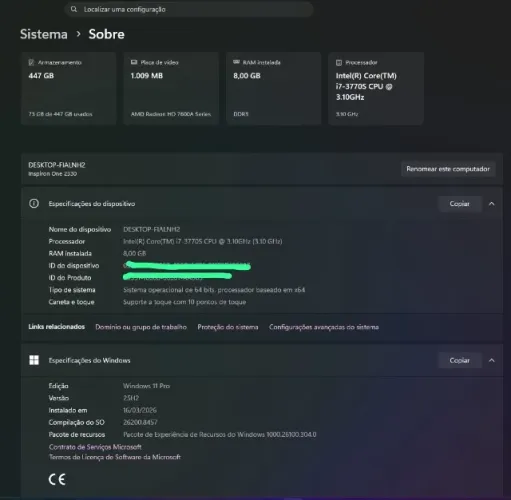Screen dimensions: 511x500
Task: Click the '16/03/2026' install date value
Action: pos(140,410)
